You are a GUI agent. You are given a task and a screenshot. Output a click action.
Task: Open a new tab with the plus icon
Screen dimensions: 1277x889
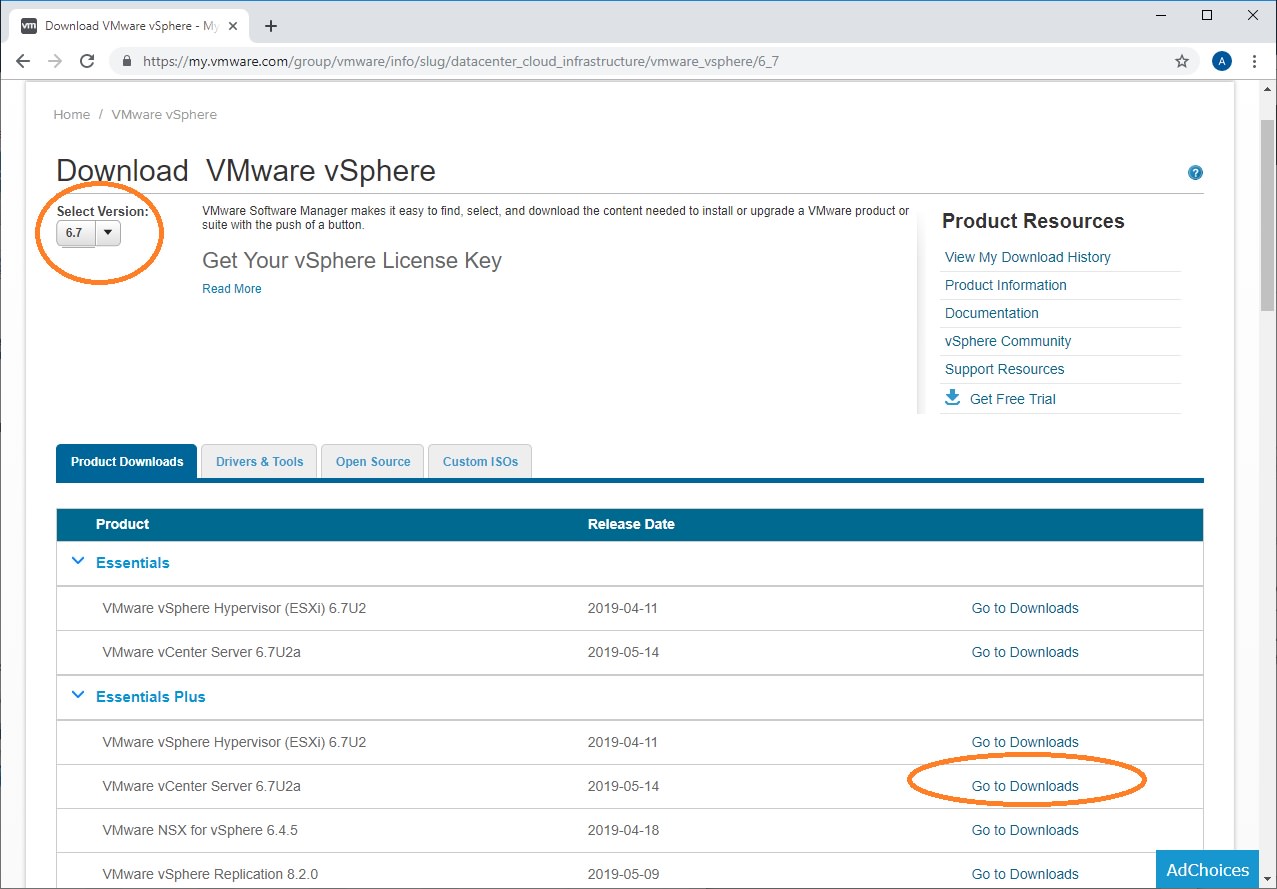tap(271, 26)
